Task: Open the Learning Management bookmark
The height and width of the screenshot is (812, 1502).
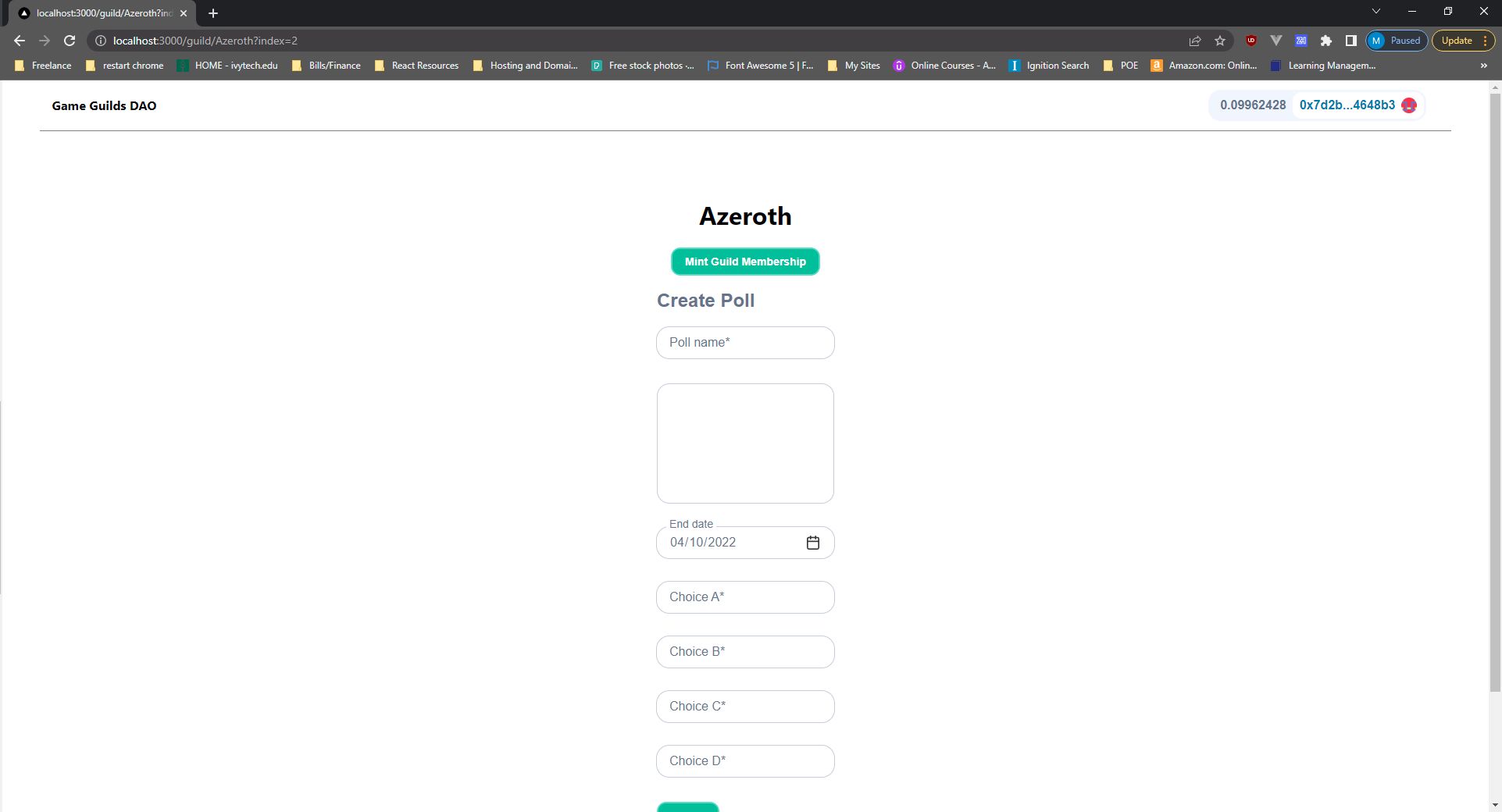Action: click(x=1323, y=66)
